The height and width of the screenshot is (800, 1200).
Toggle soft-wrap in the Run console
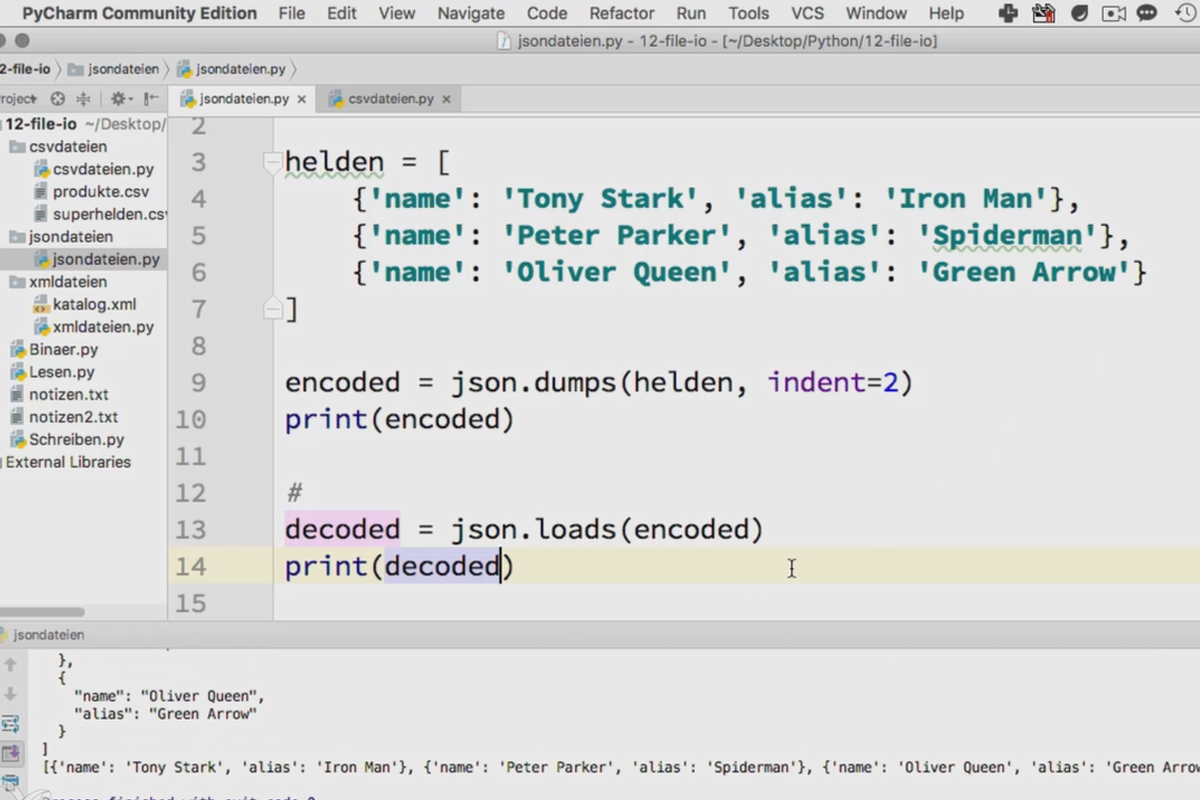point(10,723)
